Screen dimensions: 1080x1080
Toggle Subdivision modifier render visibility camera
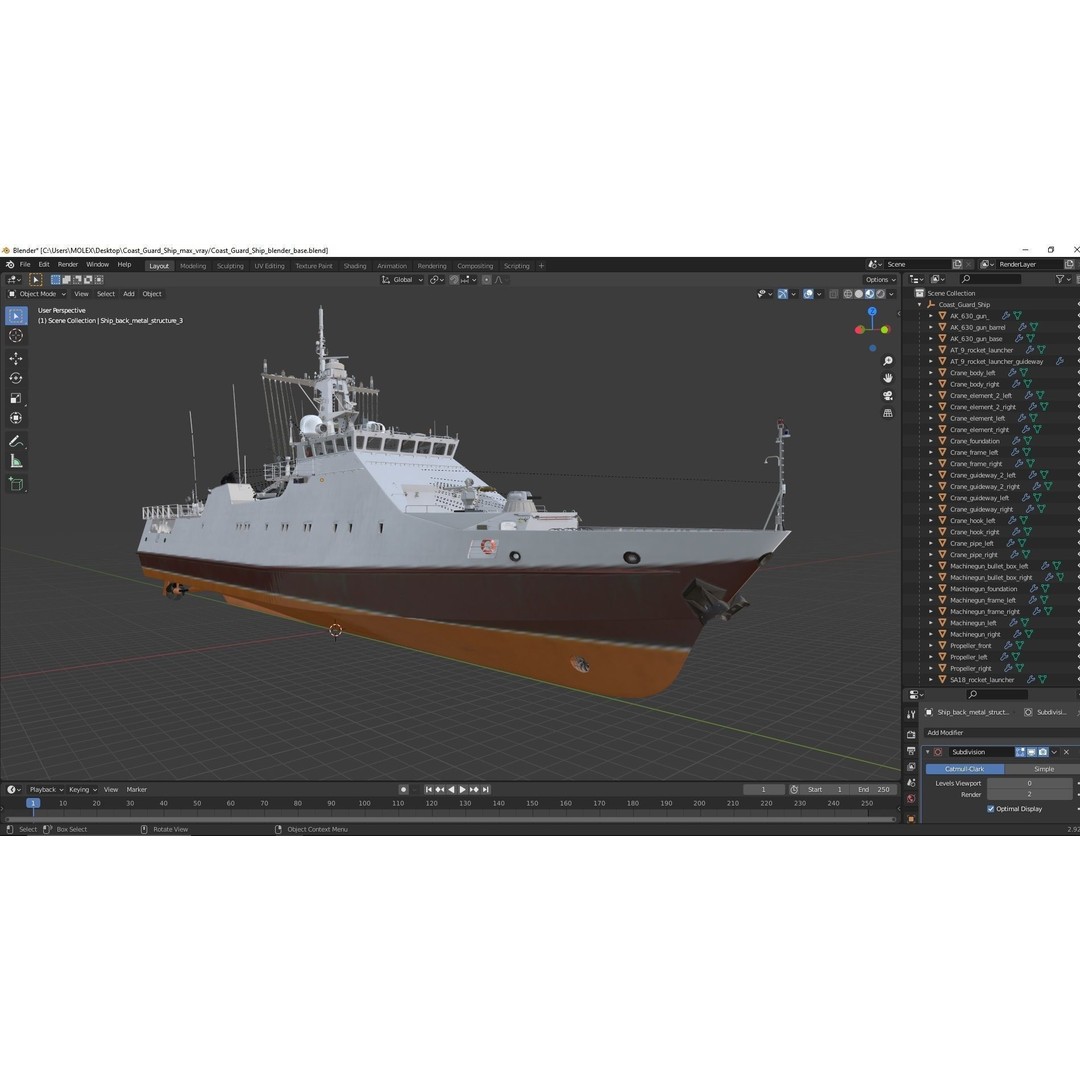point(1043,752)
